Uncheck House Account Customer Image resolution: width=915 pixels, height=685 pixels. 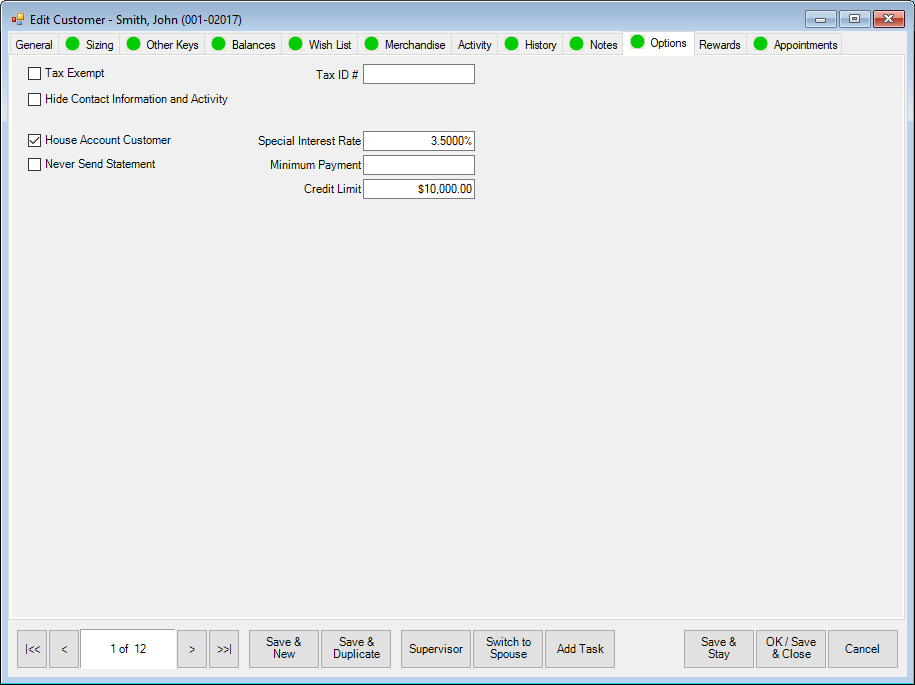pos(35,141)
